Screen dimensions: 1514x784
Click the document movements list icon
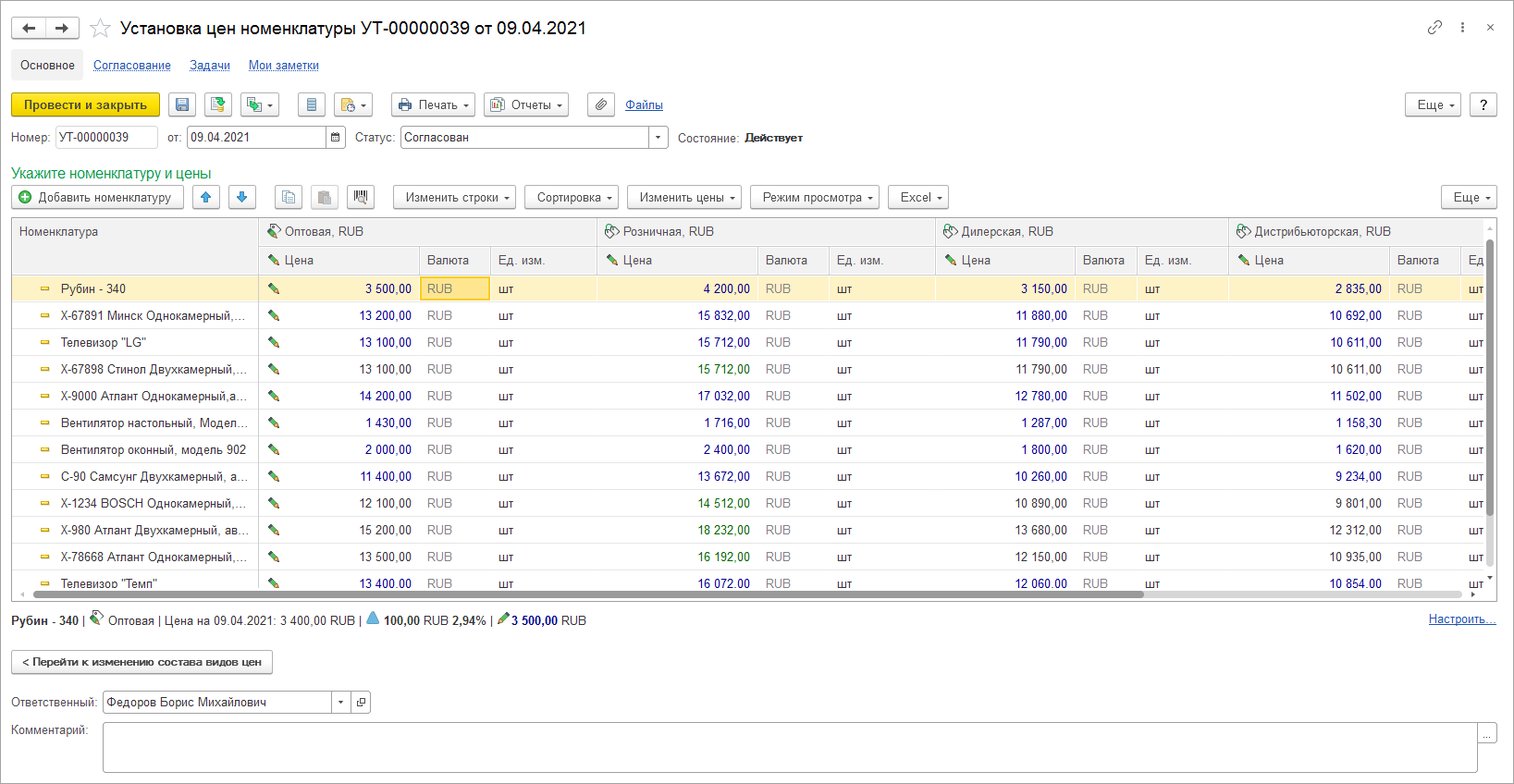tap(312, 105)
